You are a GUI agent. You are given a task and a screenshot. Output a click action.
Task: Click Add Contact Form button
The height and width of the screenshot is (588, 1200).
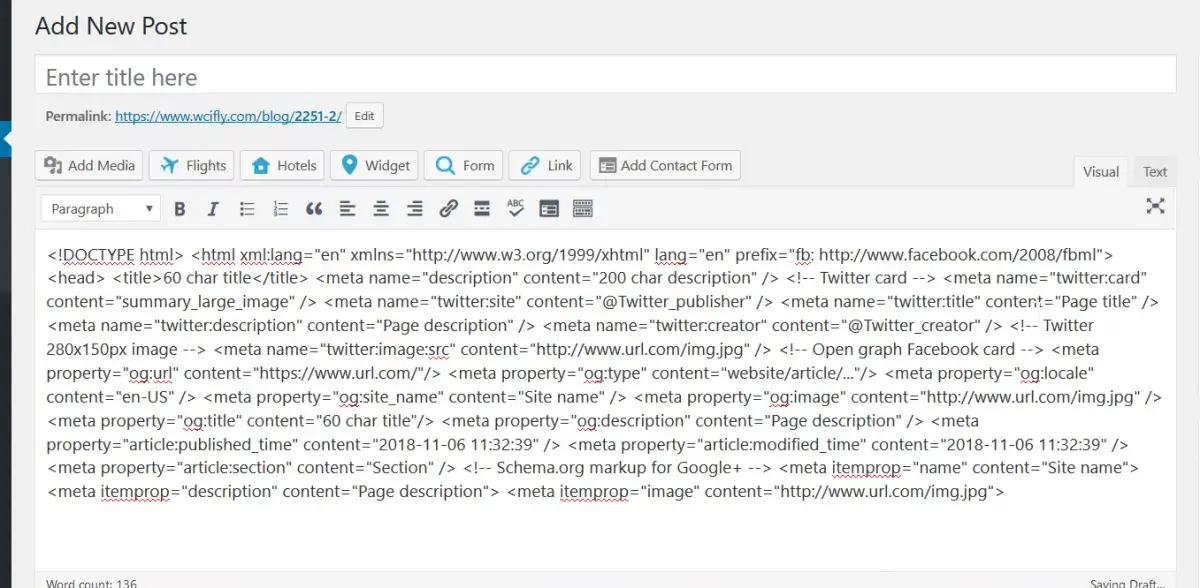pos(665,166)
